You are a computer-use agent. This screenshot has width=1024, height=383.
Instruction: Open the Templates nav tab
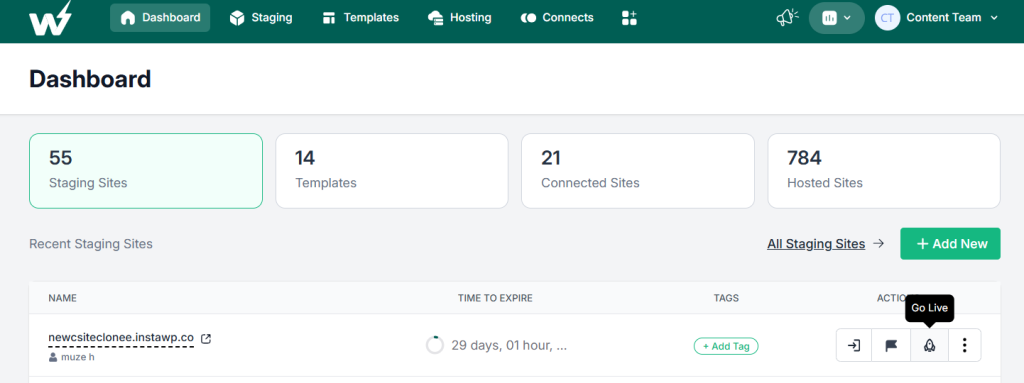360,18
